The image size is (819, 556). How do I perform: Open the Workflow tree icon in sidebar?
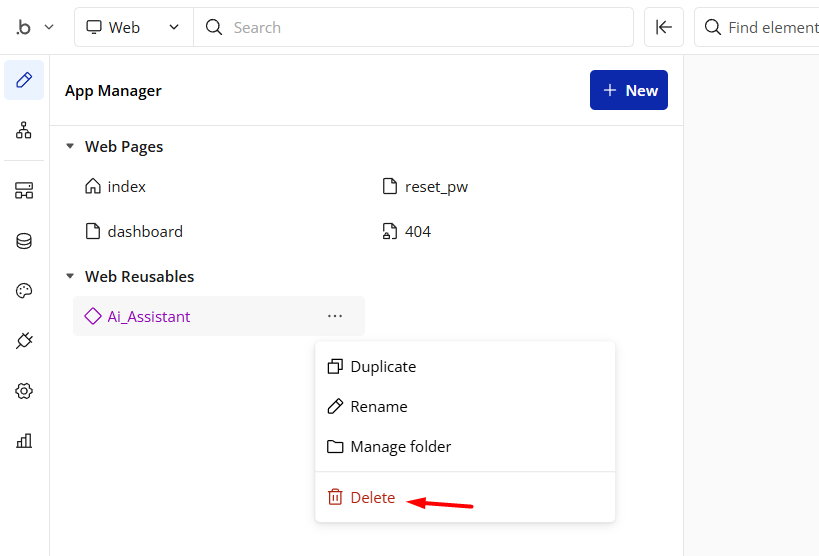pos(24,130)
